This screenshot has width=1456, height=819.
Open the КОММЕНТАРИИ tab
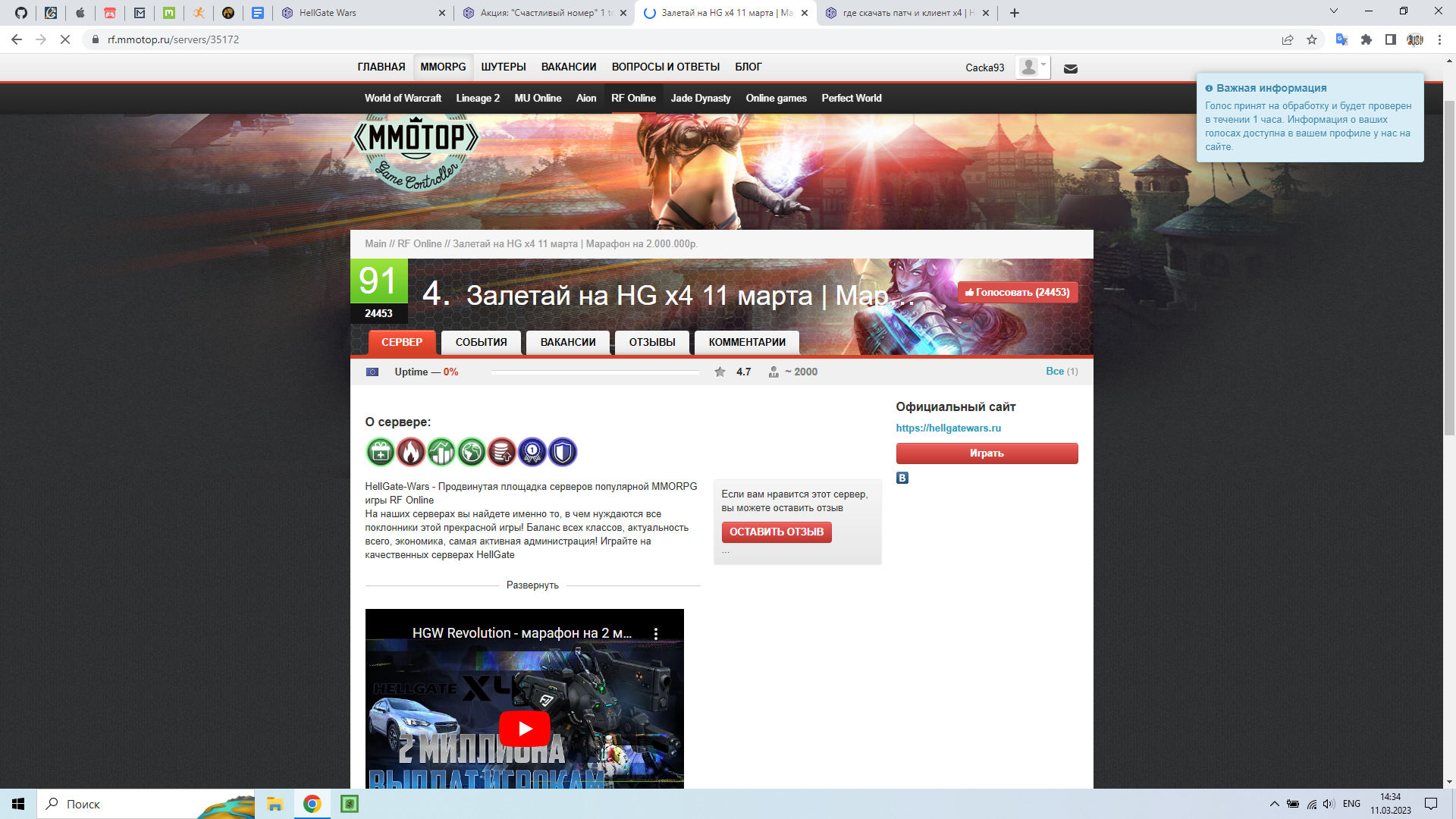tap(747, 343)
